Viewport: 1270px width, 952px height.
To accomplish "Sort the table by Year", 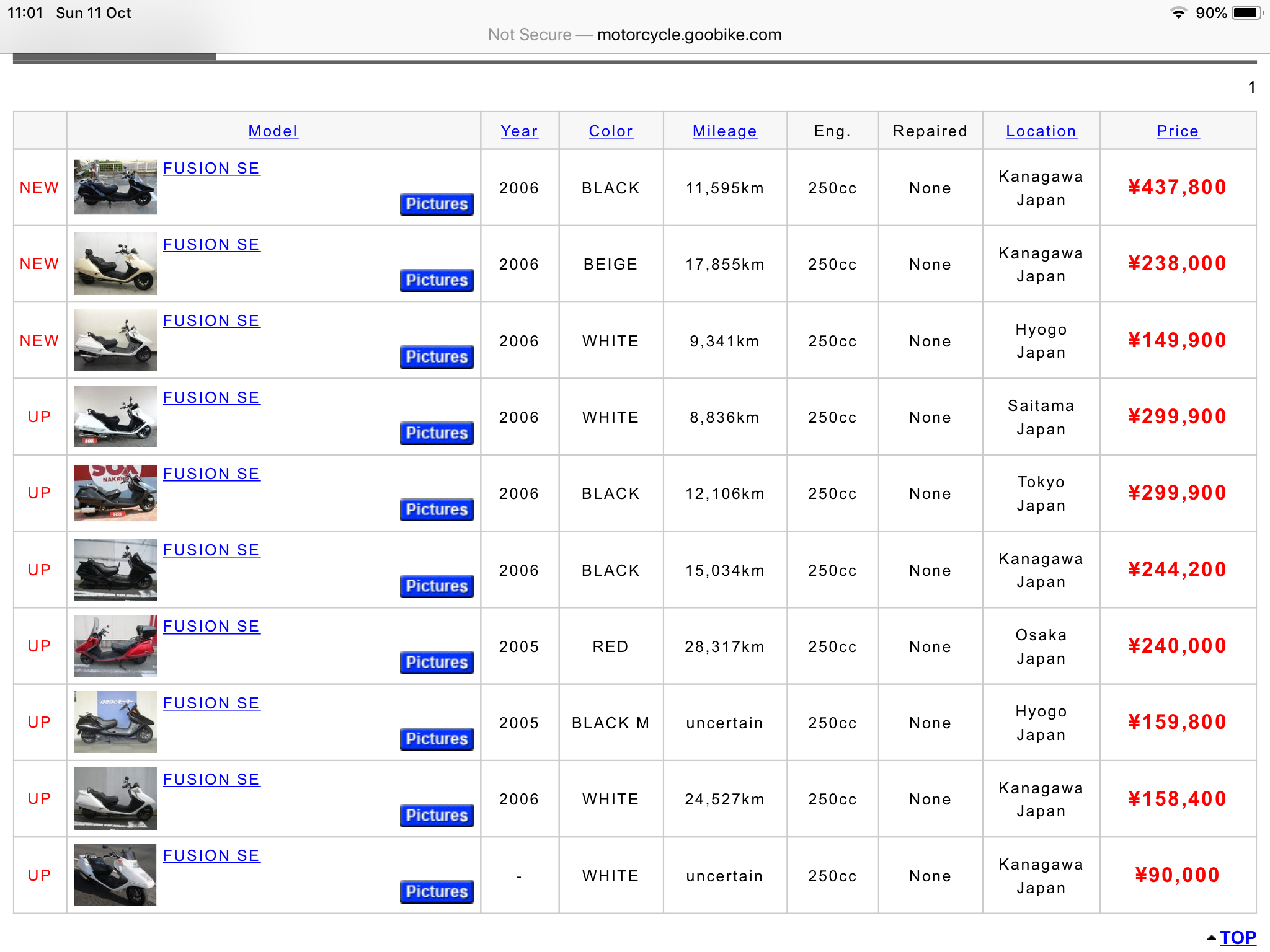I will pyautogui.click(x=519, y=131).
